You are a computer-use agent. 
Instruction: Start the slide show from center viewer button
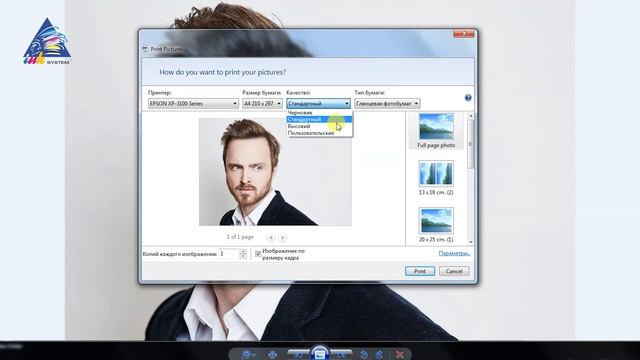[320, 353]
